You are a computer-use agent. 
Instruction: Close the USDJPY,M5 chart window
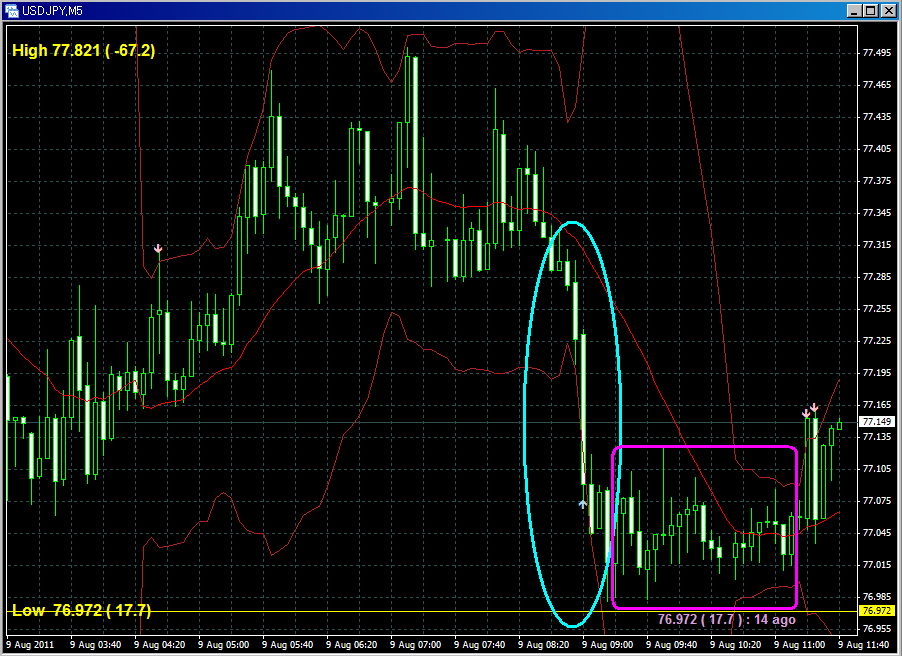(x=887, y=10)
